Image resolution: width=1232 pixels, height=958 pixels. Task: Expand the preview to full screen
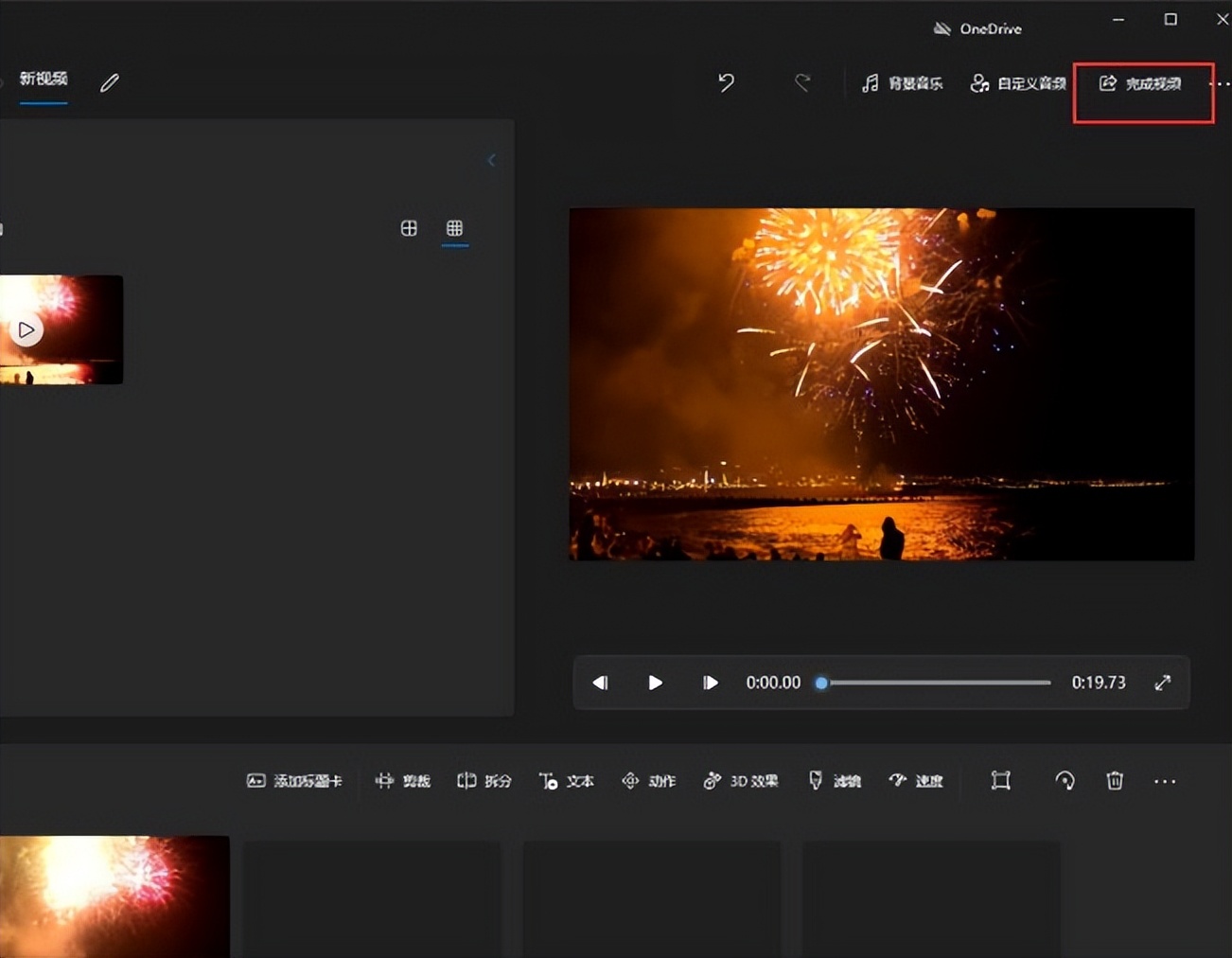(1163, 683)
